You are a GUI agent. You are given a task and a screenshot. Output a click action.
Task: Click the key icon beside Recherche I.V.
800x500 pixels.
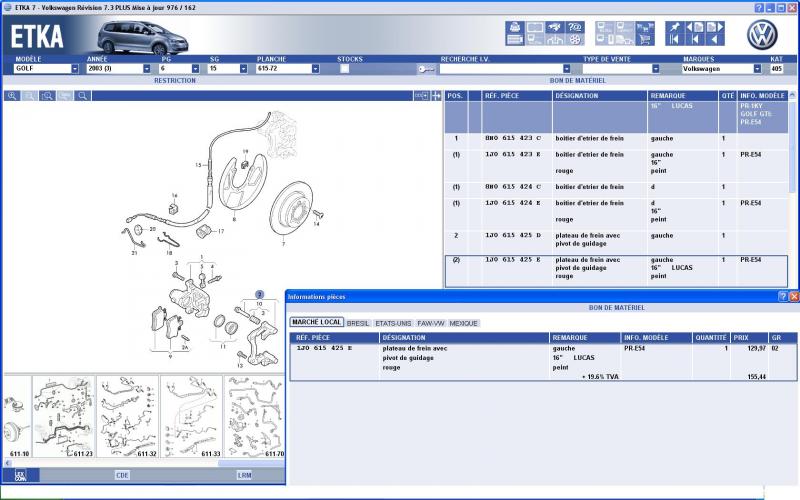(x=426, y=69)
